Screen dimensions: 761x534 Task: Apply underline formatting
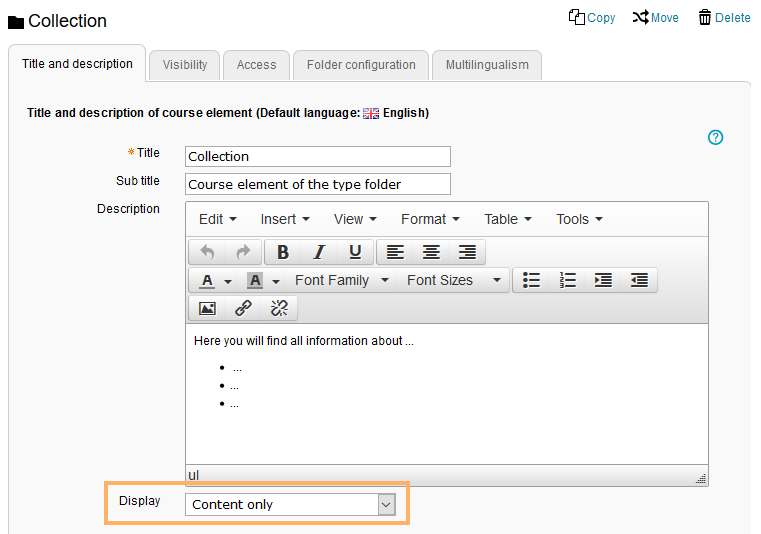pos(355,252)
